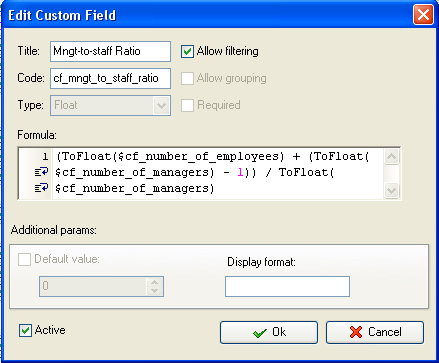Decrease the default value with spinner down

(x=154, y=291)
